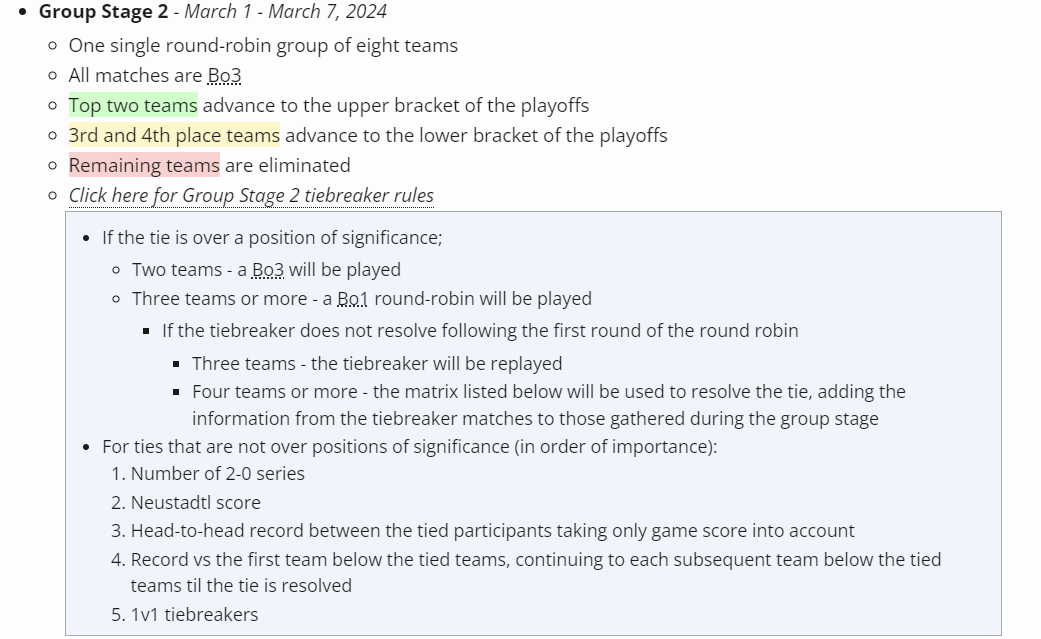Click "Three teams - the tiebreaker will be replayed"
This screenshot has width=1041, height=639.
pos(377,363)
